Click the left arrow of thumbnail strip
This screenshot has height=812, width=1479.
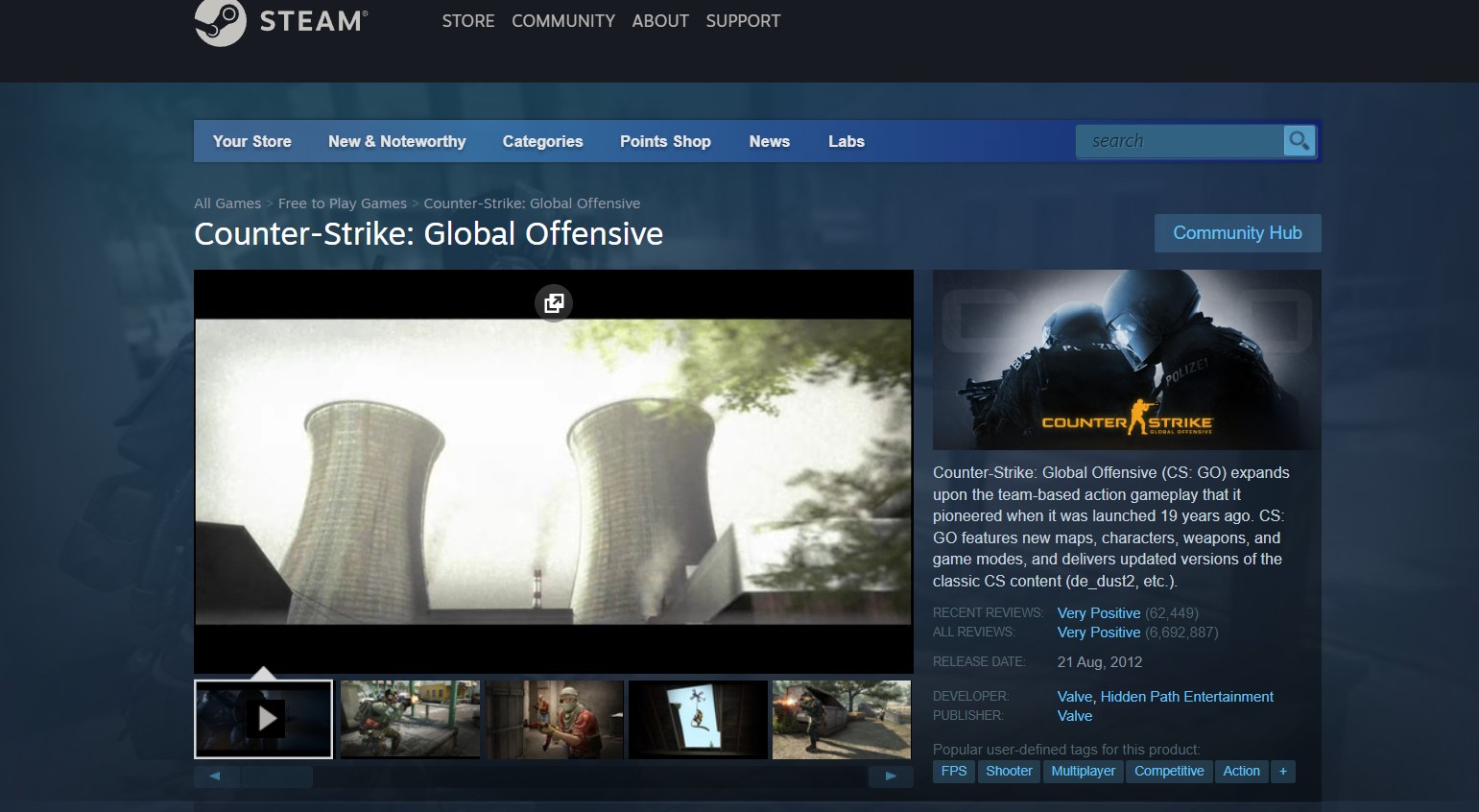coord(215,776)
